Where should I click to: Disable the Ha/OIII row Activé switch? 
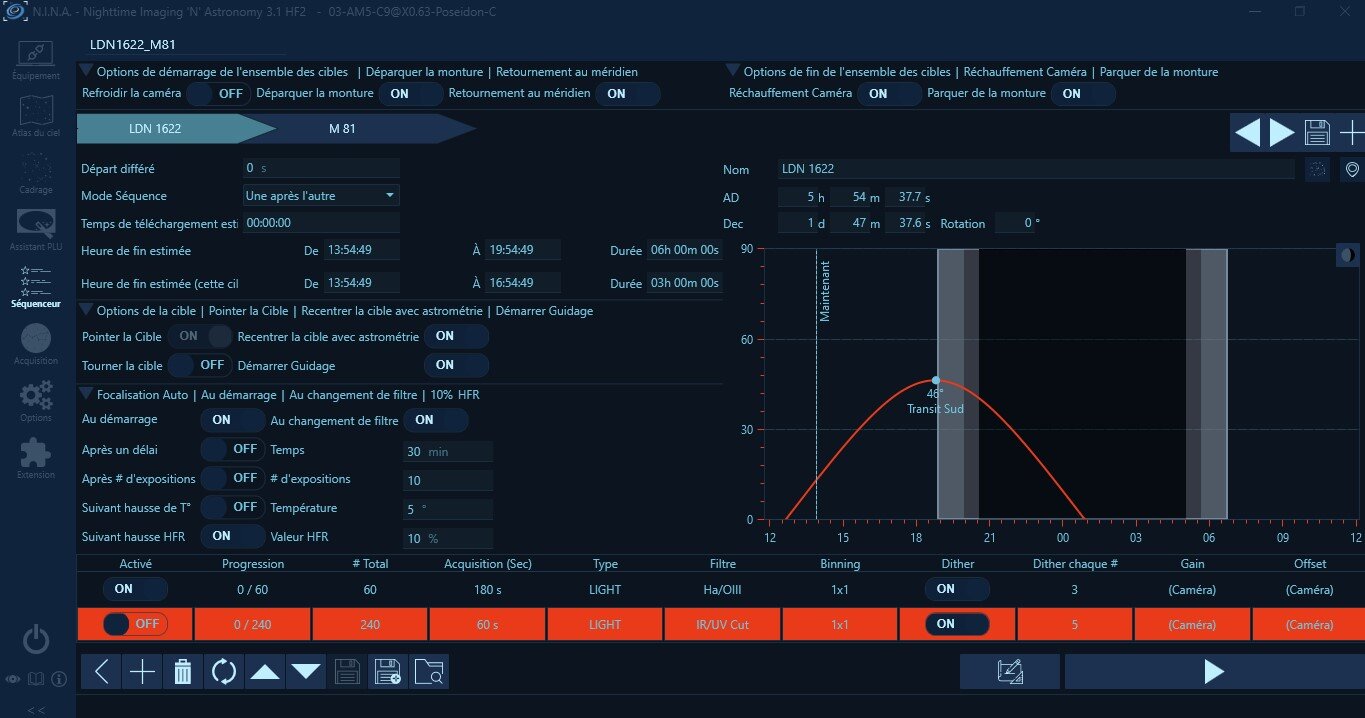135,590
